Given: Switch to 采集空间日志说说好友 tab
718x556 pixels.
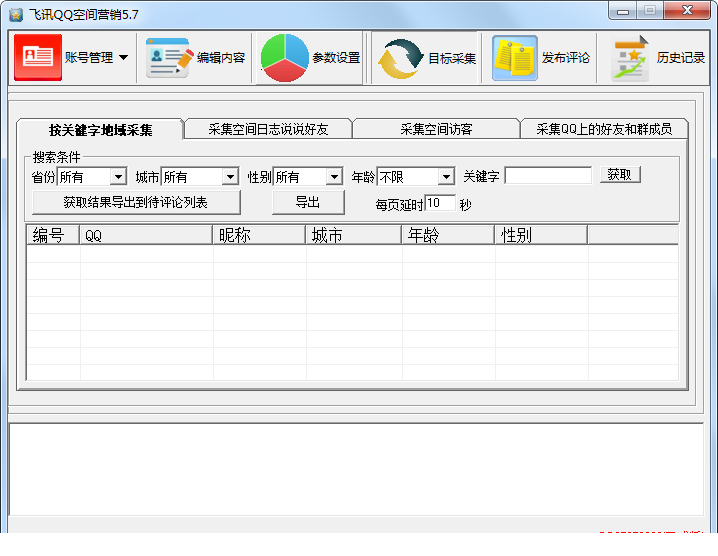Looking at the screenshot, I should point(268,129).
